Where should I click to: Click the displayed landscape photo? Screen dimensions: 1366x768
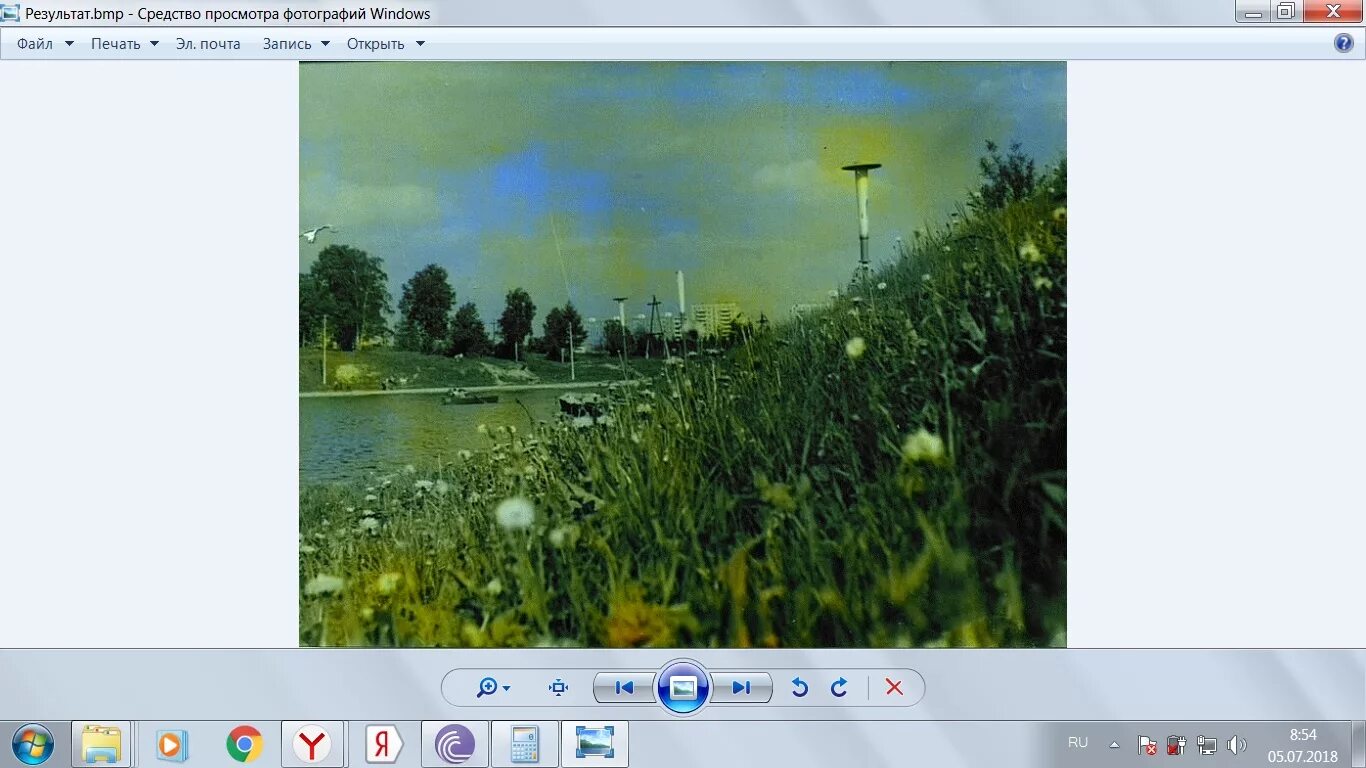coord(683,354)
